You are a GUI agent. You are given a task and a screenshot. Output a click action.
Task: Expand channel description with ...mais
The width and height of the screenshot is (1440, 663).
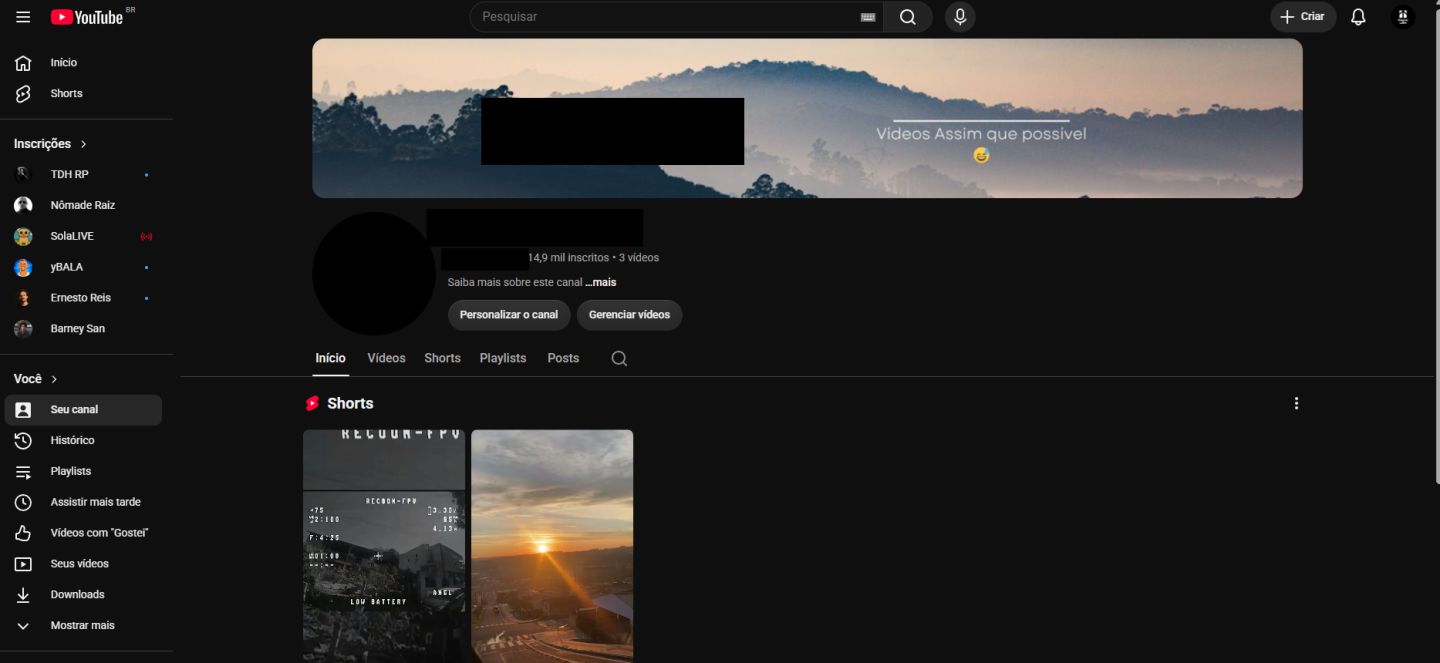coord(601,283)
